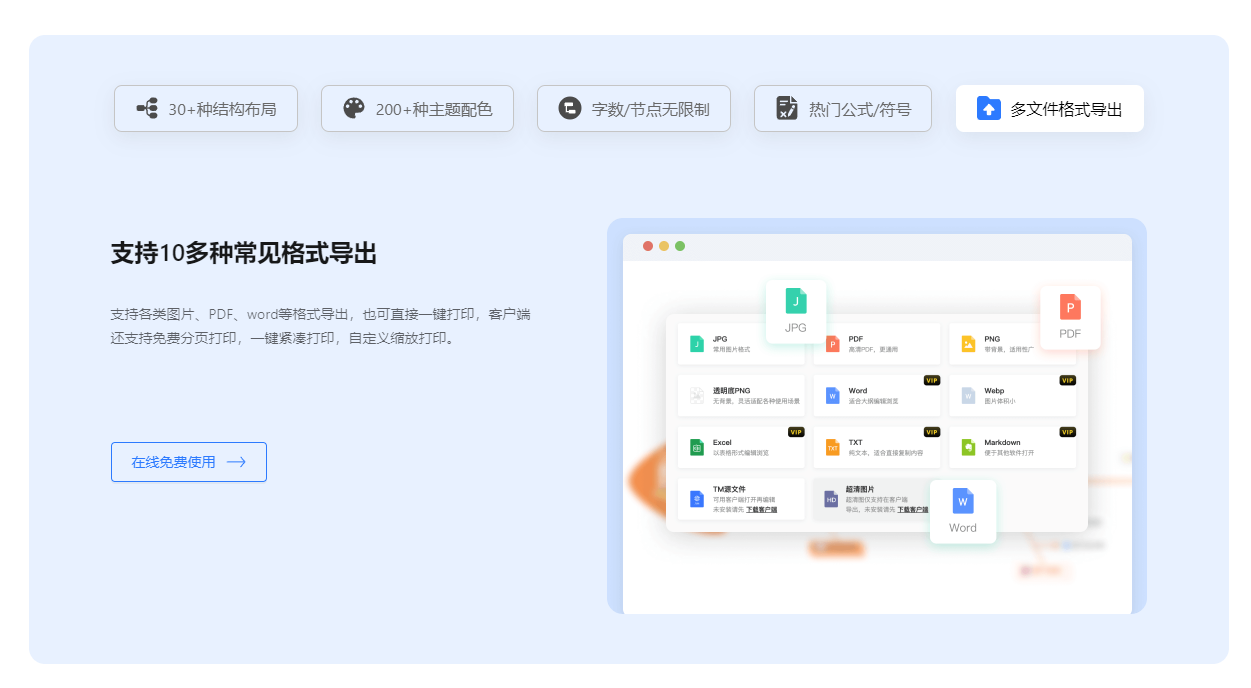Click the Word export format icon
Screen dimensions: 1251x688
[831, 395]
